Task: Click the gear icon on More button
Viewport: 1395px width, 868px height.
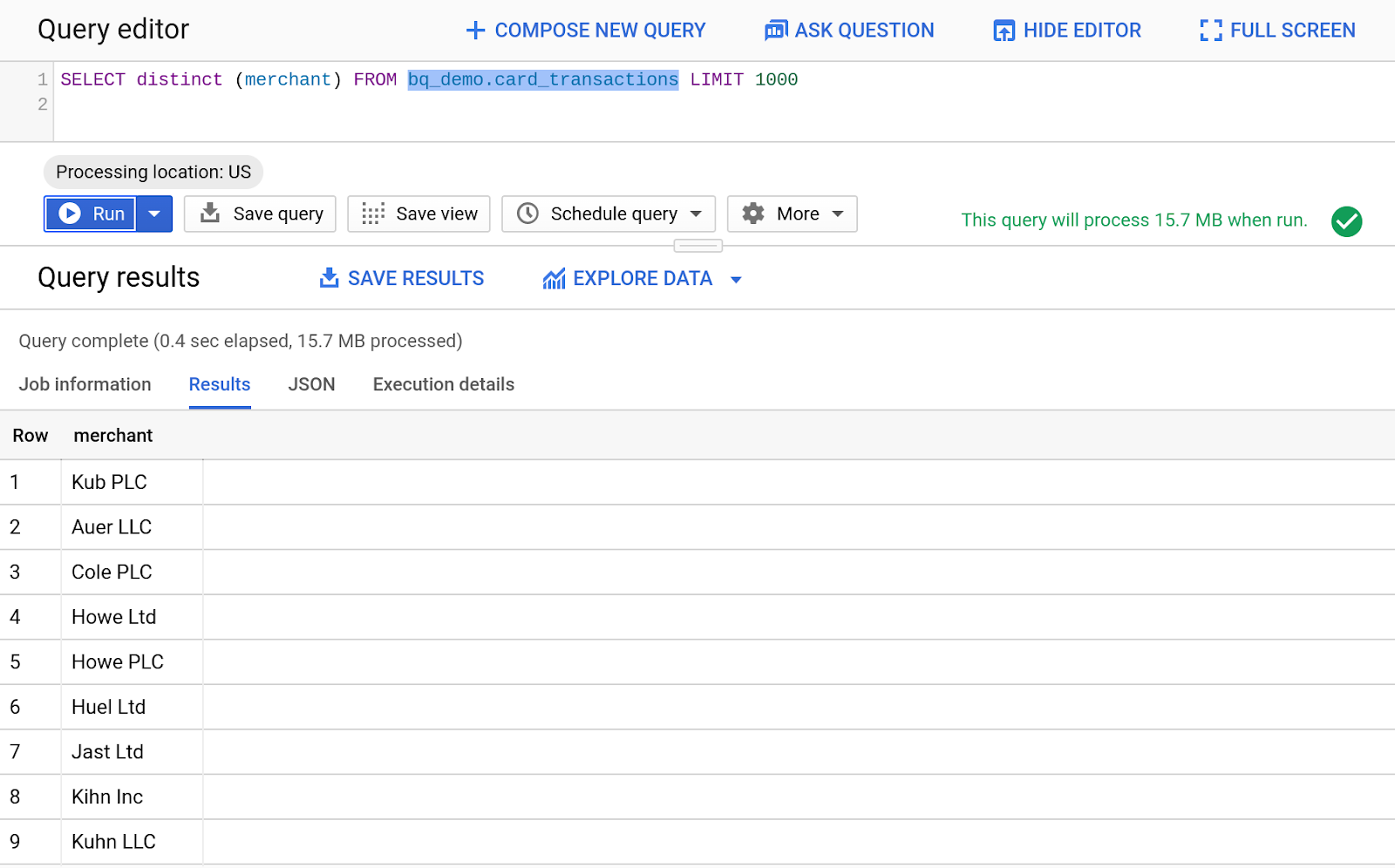Action: 753,214
